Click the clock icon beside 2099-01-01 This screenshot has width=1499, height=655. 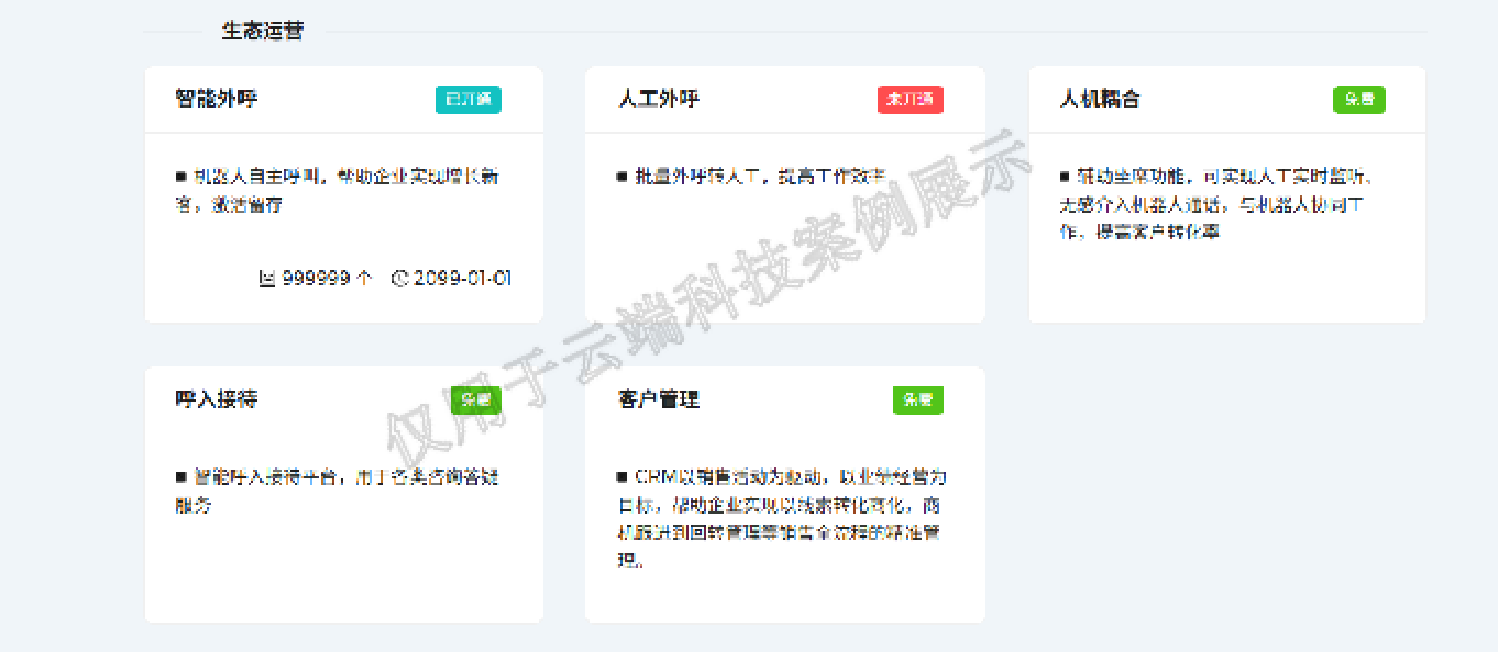(x=400, y=278)
